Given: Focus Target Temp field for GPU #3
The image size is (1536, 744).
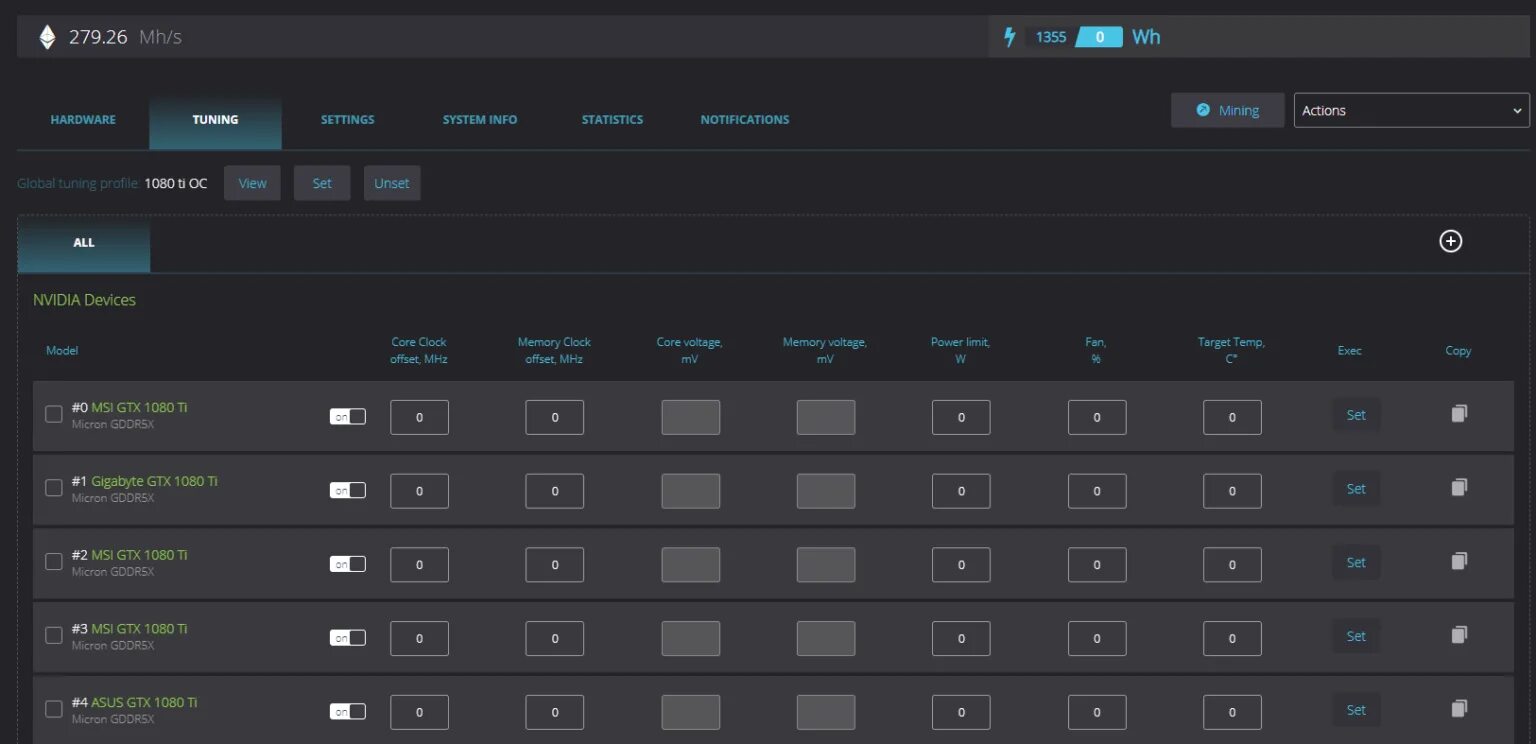Looking at the screenshot, I should [1232, 639].
